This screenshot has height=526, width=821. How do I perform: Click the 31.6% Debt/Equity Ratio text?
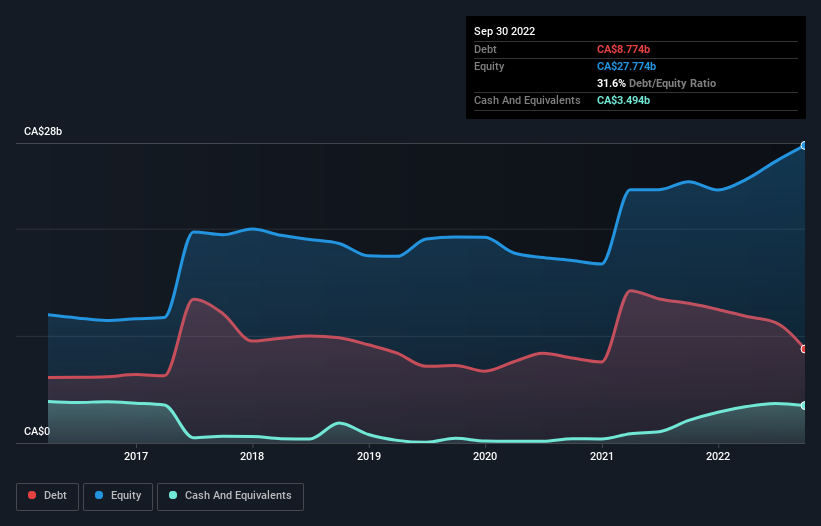tap(656, 83)
